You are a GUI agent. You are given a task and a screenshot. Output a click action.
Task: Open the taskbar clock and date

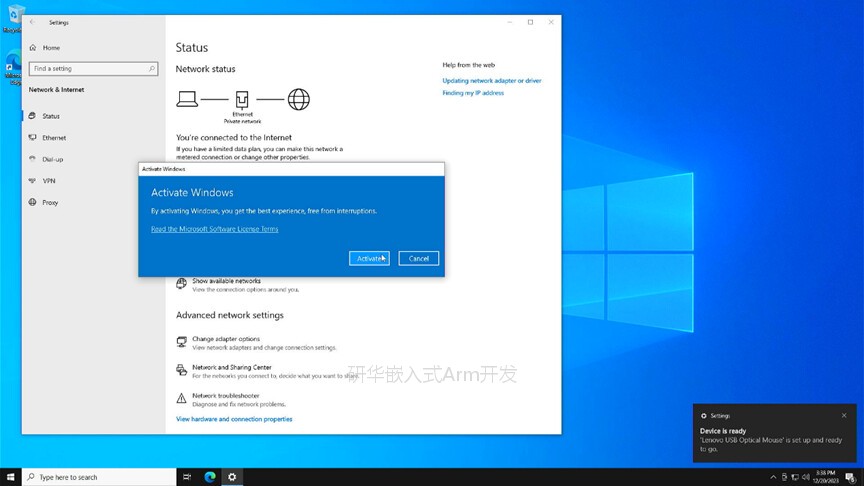coord(825,477)
